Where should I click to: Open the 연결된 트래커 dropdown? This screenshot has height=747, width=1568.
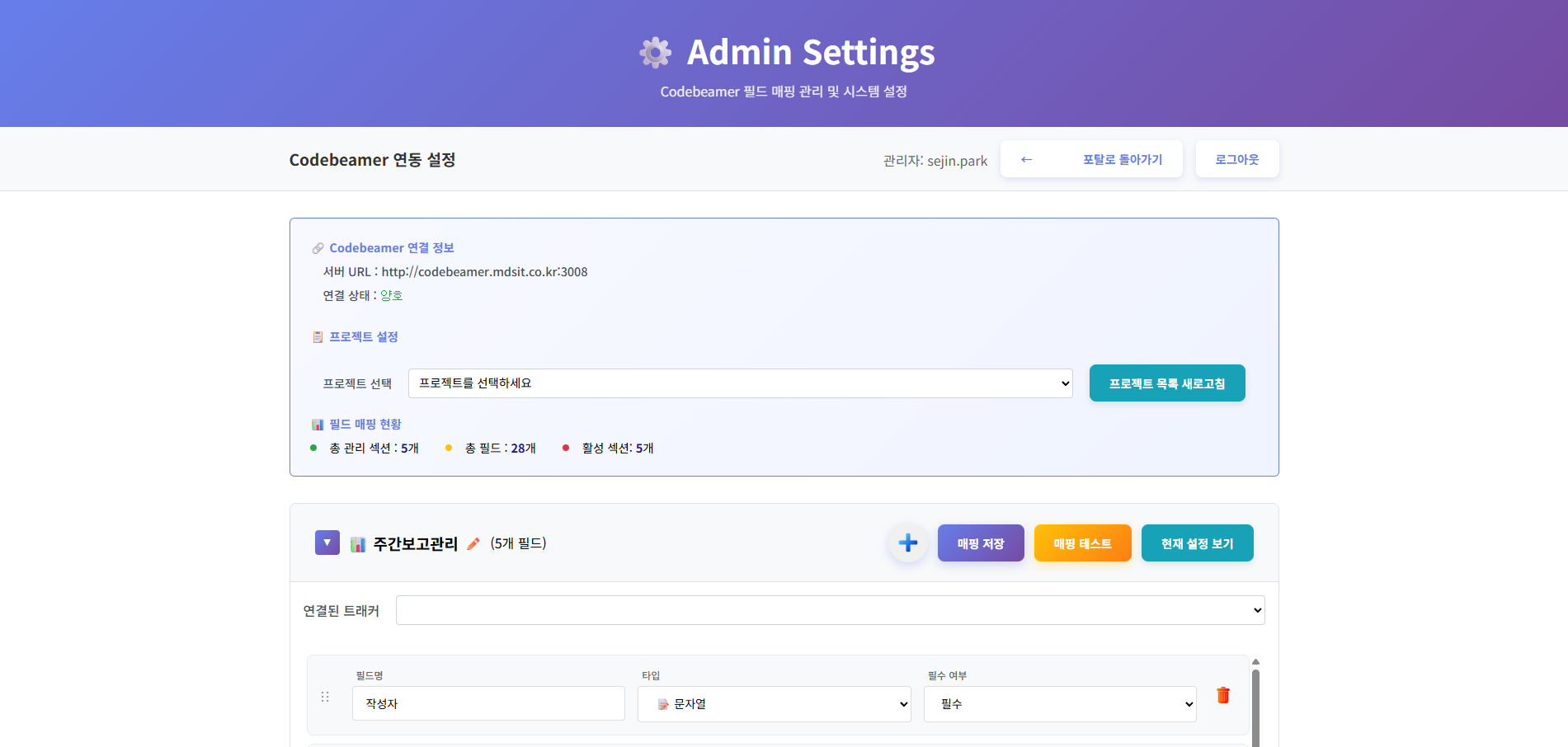click(829, 610)
